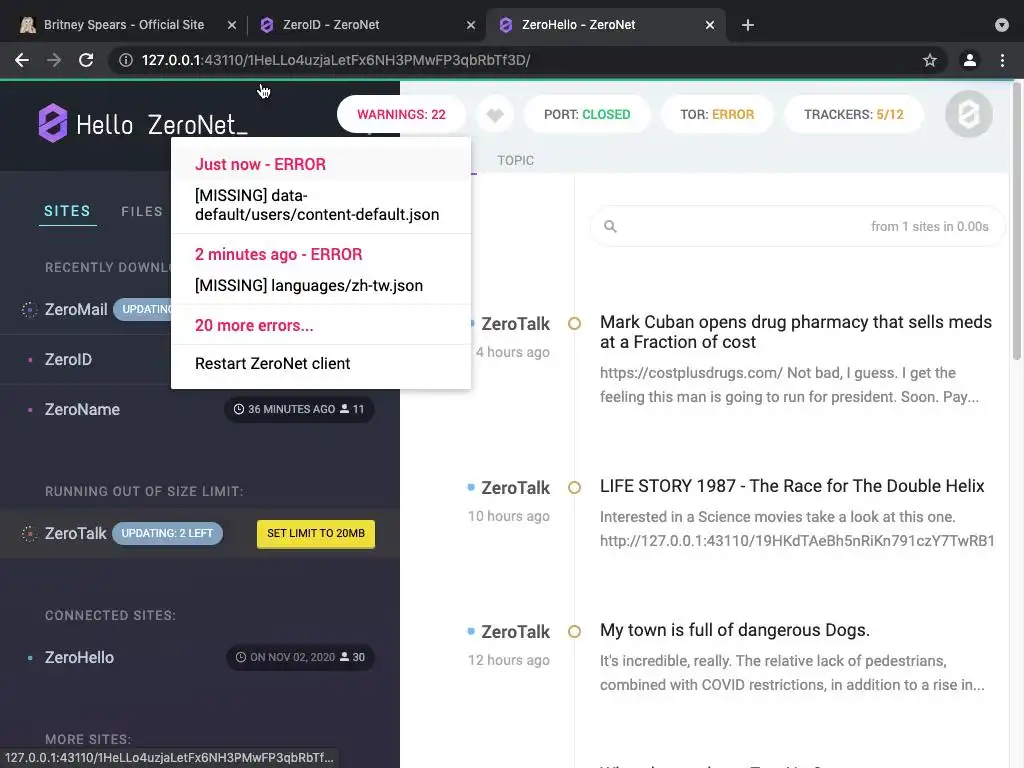The image size is (1024, 768).
Task: Click the Hello ZeroNet logo icon
Action: pos(52,123)
